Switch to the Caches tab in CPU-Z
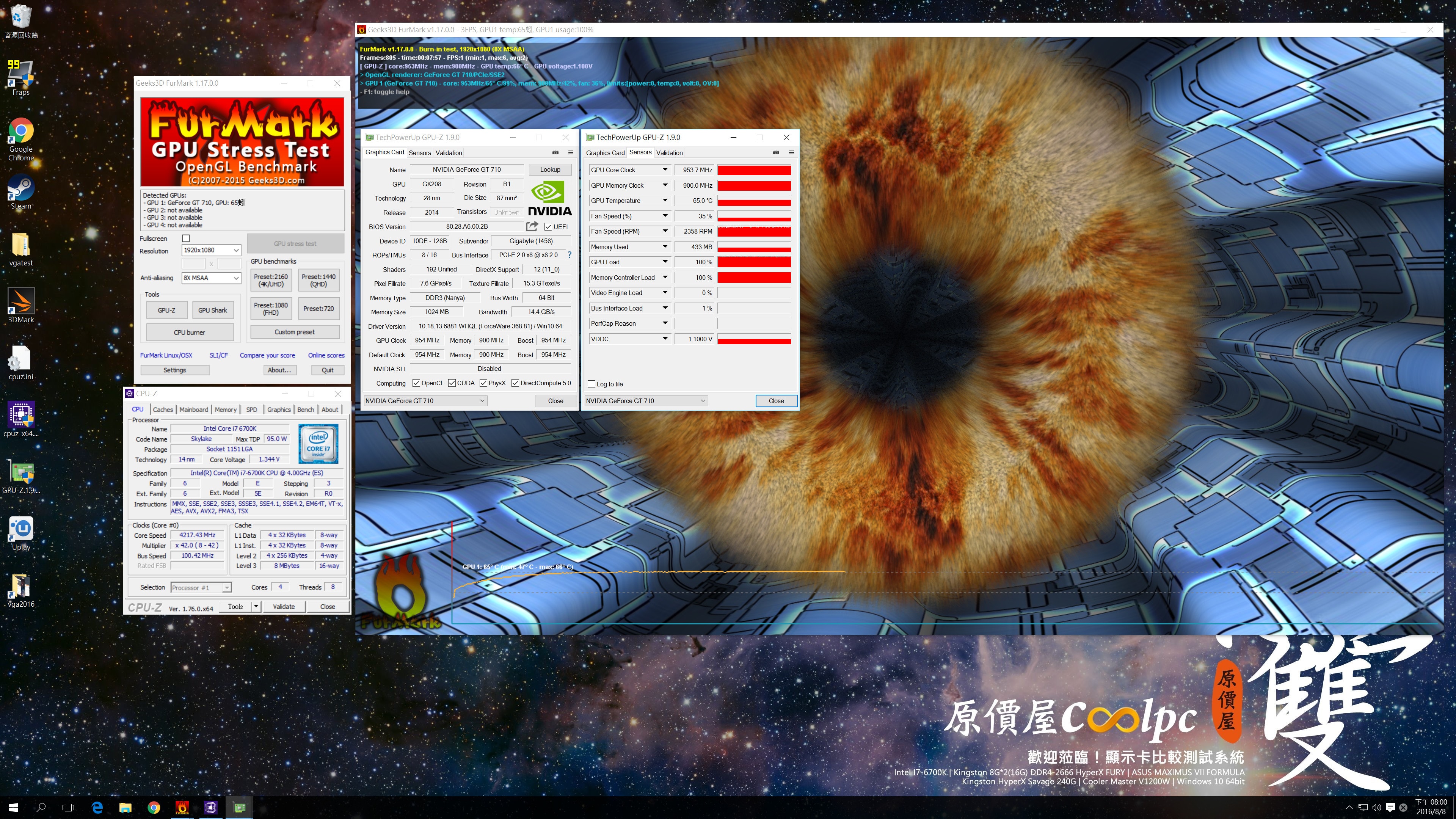 (x=163, y=410)
